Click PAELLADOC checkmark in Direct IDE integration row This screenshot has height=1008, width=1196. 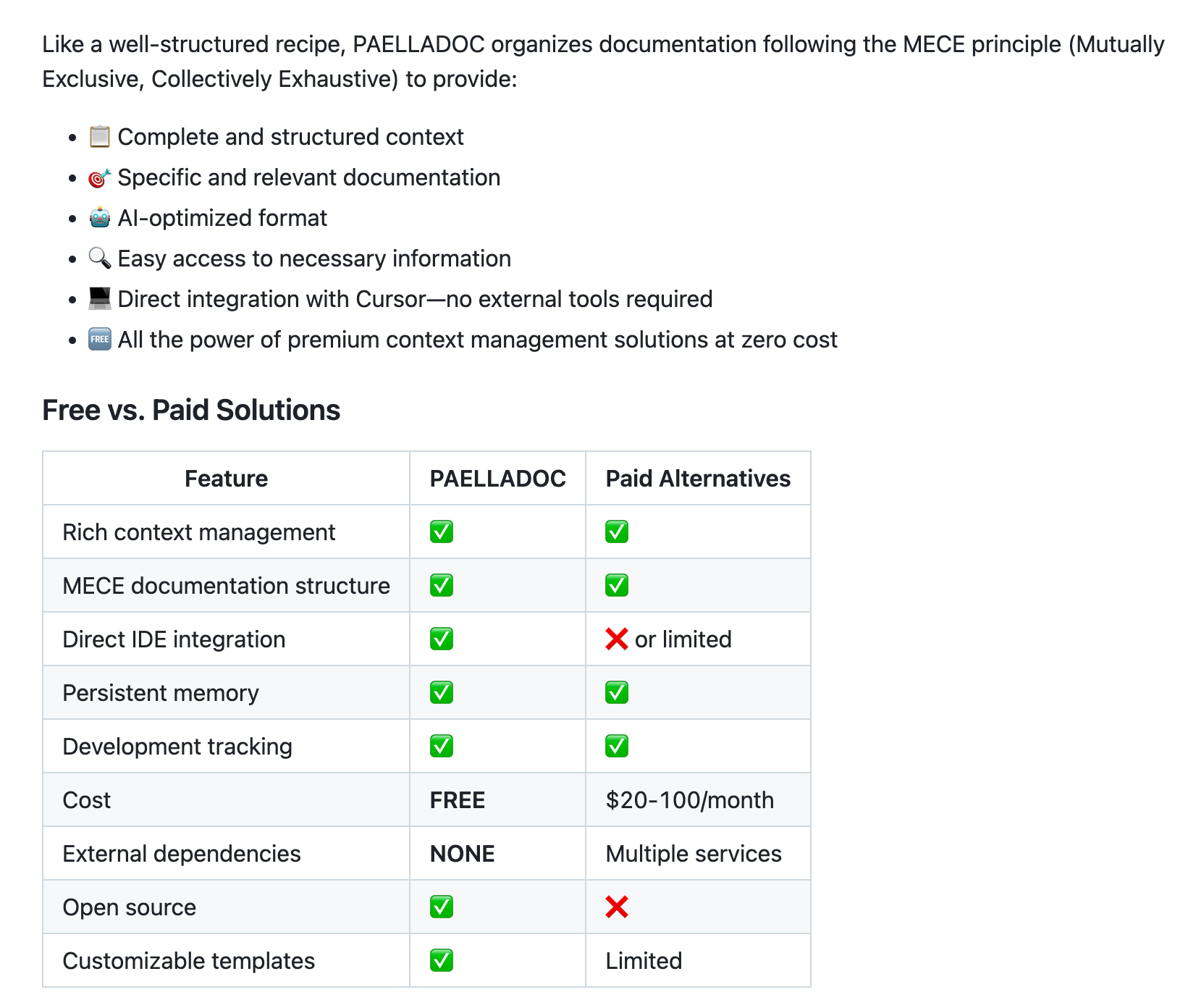point(442,639)
